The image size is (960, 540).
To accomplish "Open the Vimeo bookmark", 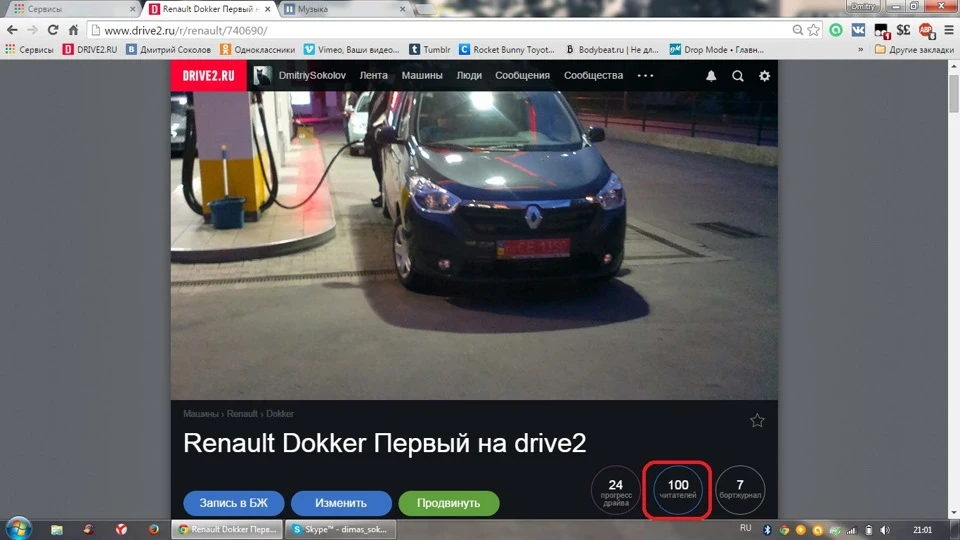I will pyautogui.click(x=352, y=50).
